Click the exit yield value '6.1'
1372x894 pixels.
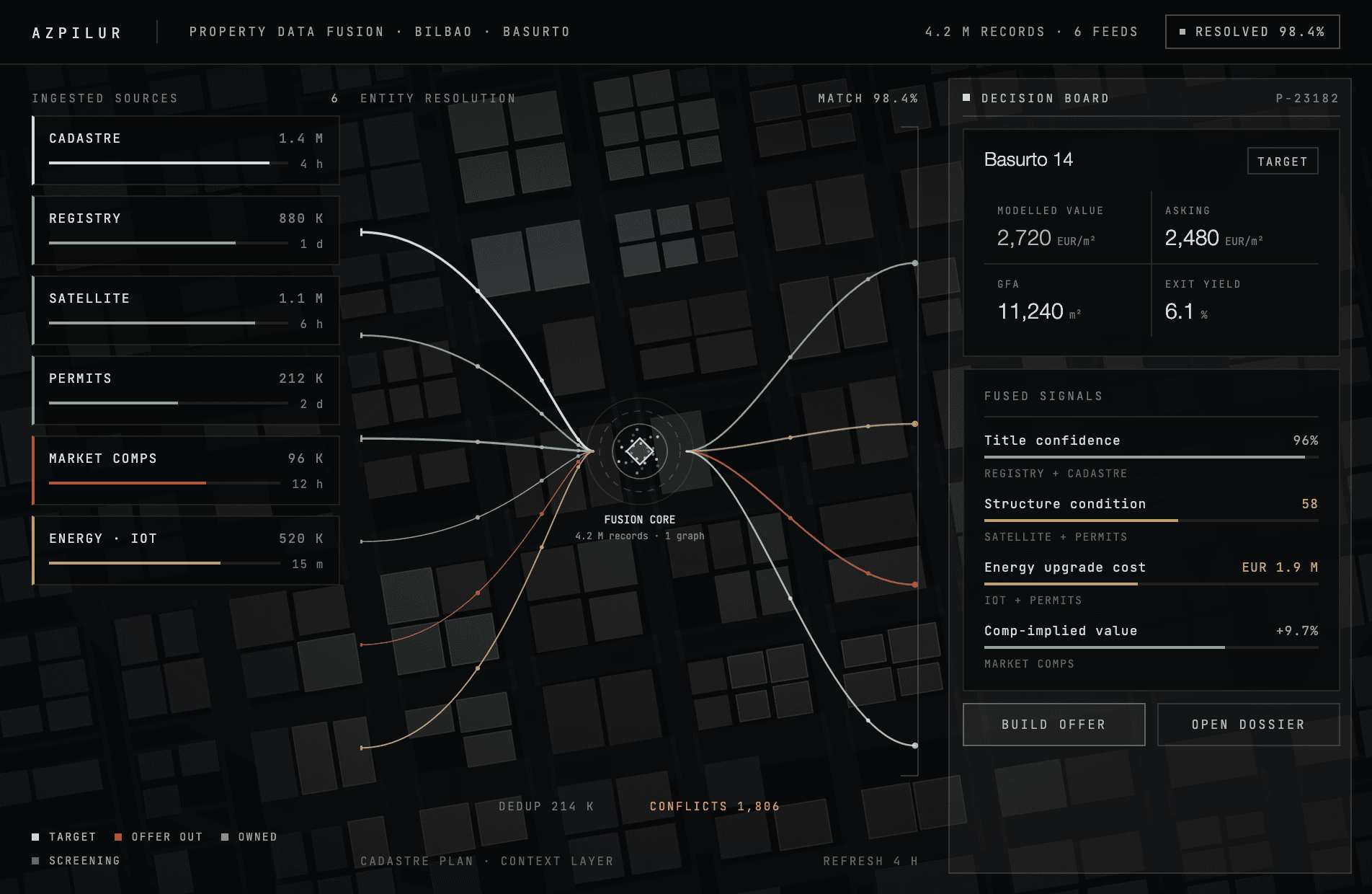click(x=1180, y=311)
